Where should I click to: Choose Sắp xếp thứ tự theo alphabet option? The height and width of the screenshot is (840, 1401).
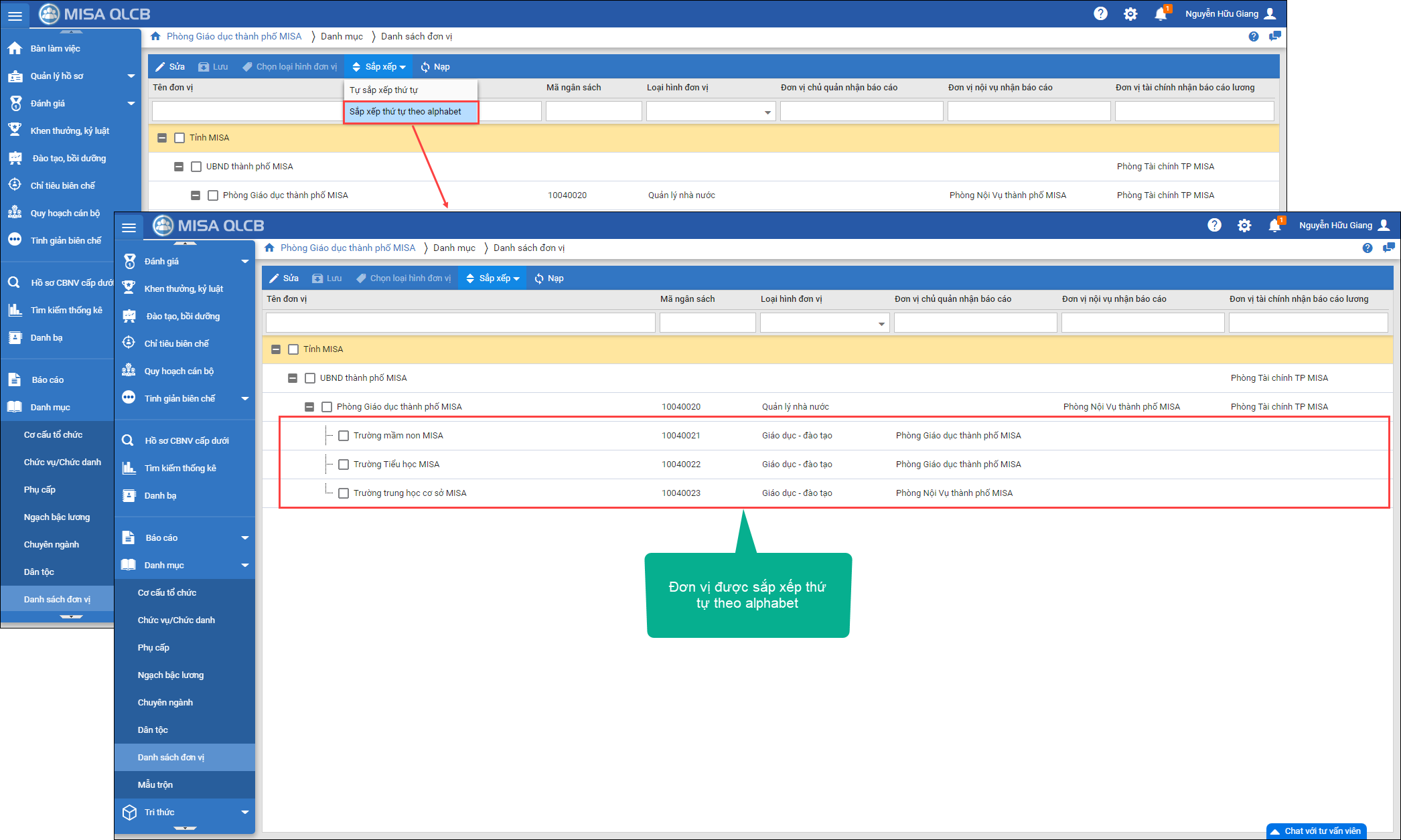click(x=405, y=112)
